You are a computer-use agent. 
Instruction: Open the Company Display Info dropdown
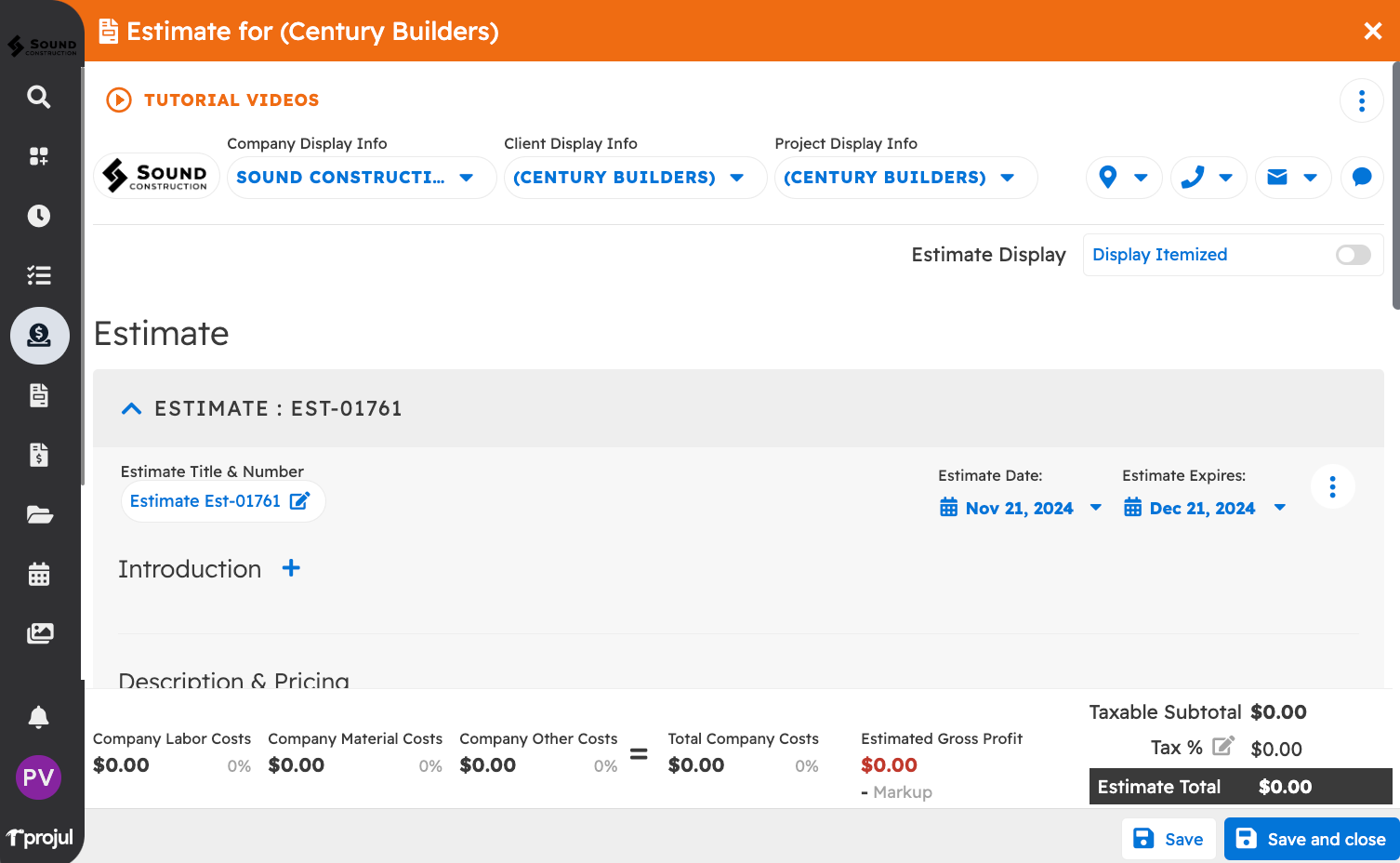[361, 178]
